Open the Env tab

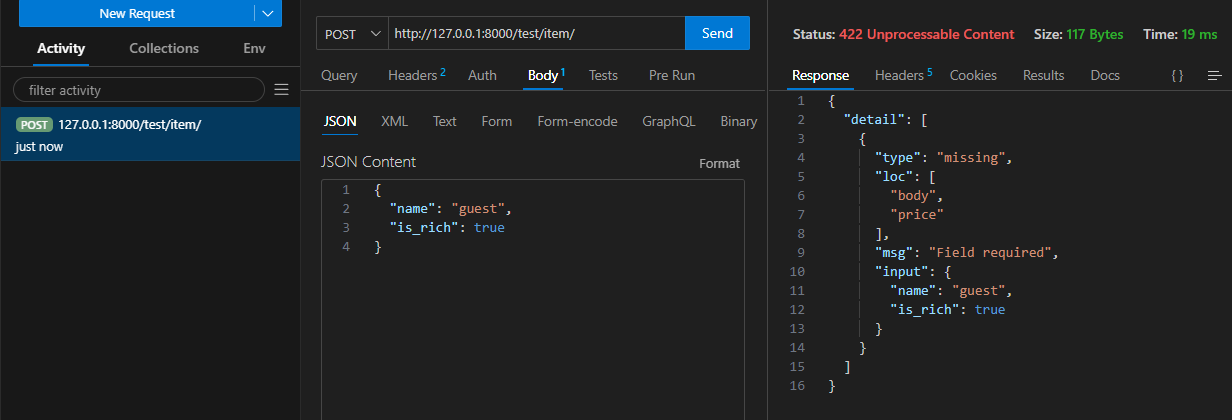tap(254, 48)
